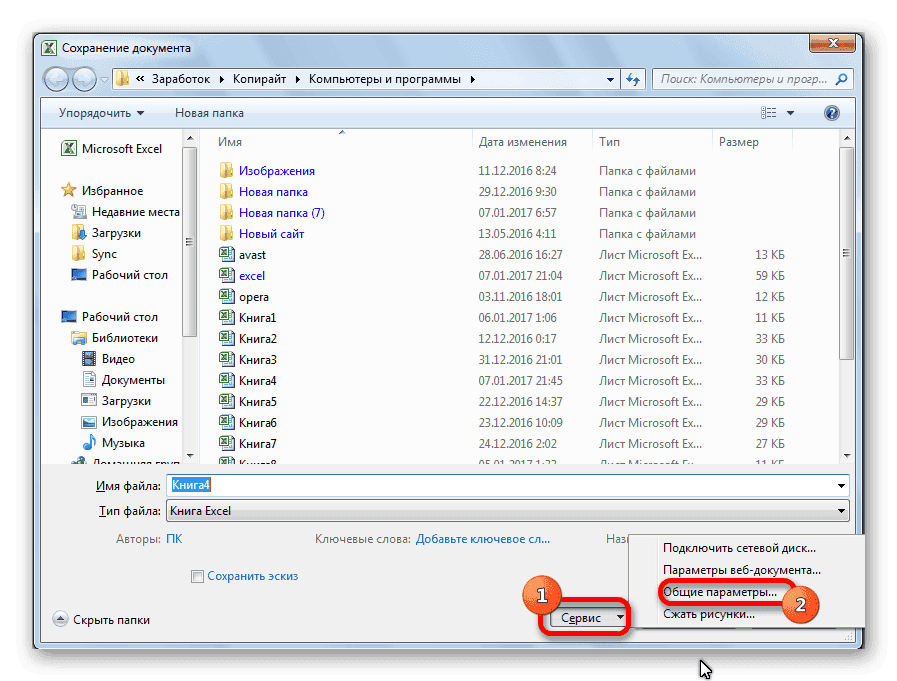The width and height of the screenshot is (897, 681).
Task: Enable the Сохранить эскиз checkbox
Action: tap(195, 576)
